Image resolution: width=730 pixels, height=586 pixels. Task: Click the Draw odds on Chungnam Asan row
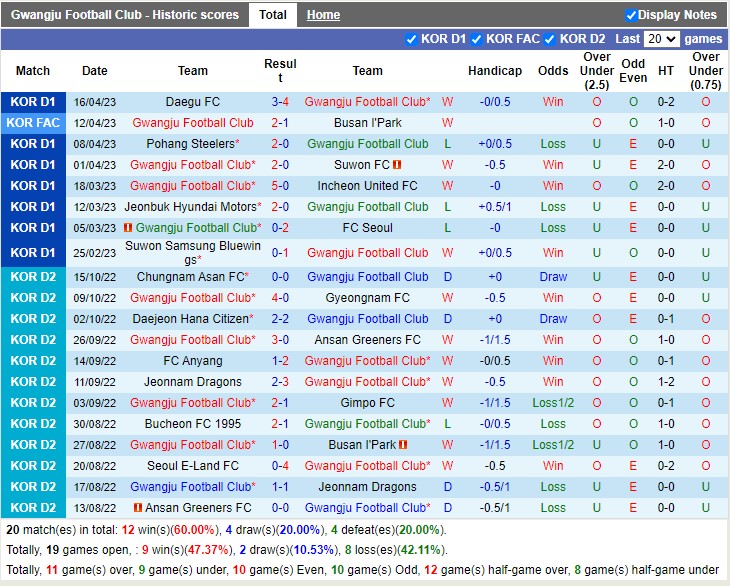pyautogui.click(x=553, y=276)
